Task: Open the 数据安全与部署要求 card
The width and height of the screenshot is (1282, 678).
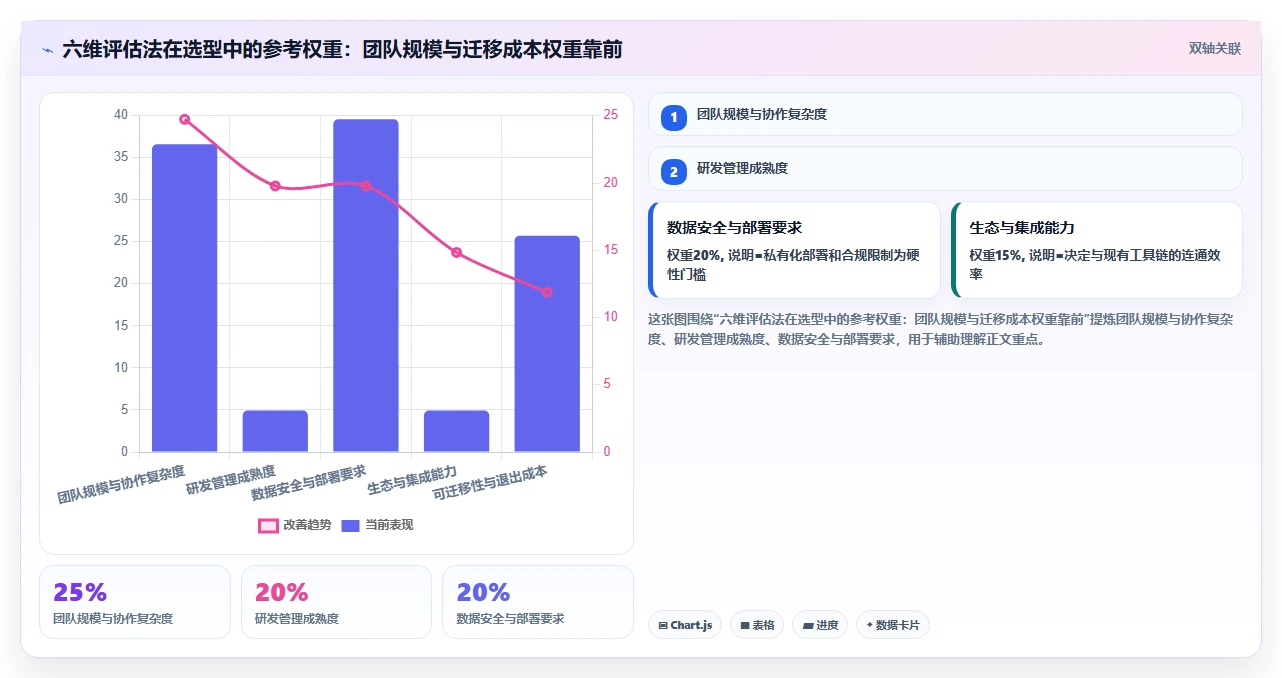Action: [x=794, y=250]
